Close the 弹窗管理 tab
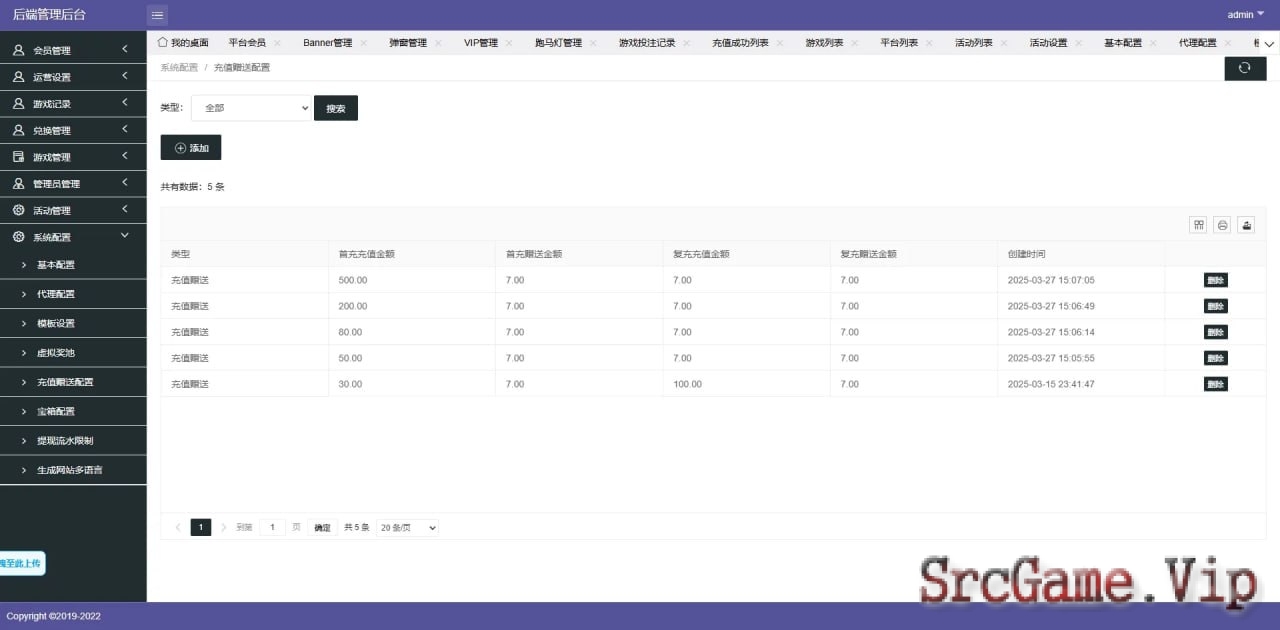Screen dimensions: 1280x630 click(x=438, y=43)
